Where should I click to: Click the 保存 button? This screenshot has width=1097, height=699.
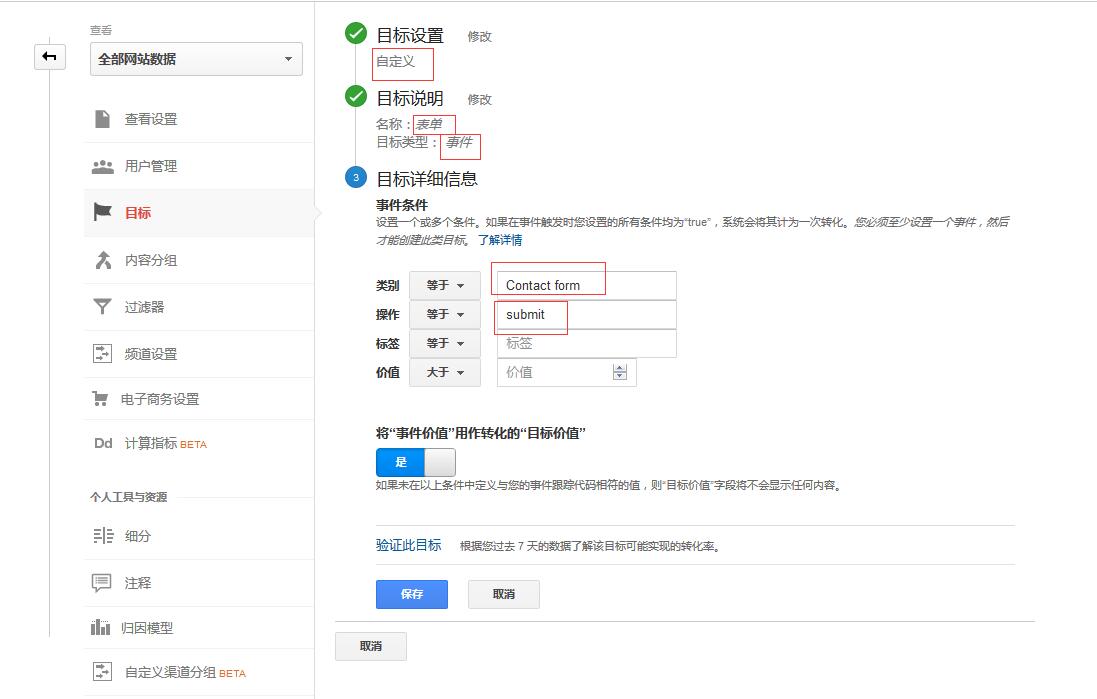tap(411, 594)
